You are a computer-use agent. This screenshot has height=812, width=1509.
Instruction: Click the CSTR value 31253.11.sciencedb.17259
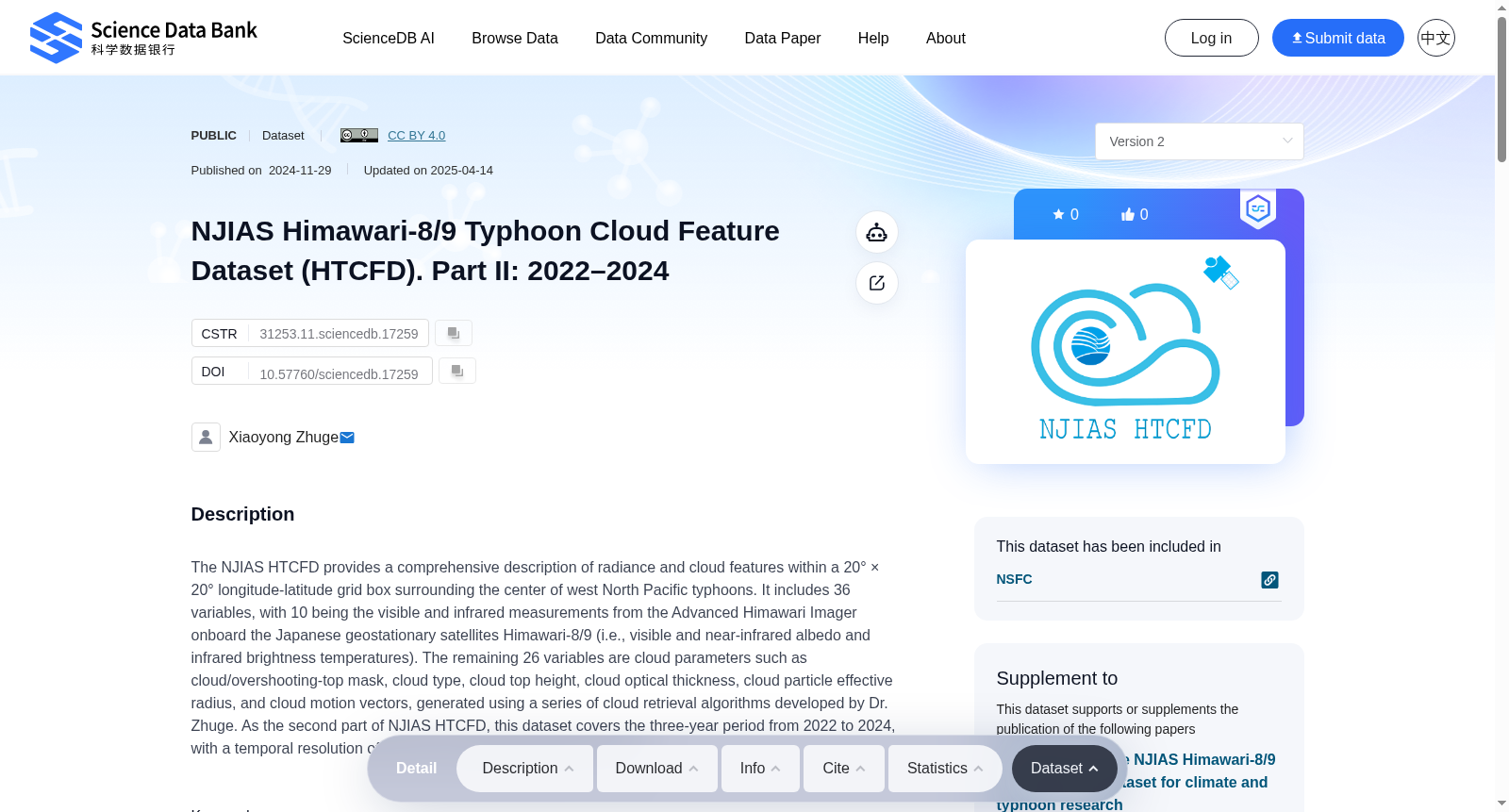(340, 334)
